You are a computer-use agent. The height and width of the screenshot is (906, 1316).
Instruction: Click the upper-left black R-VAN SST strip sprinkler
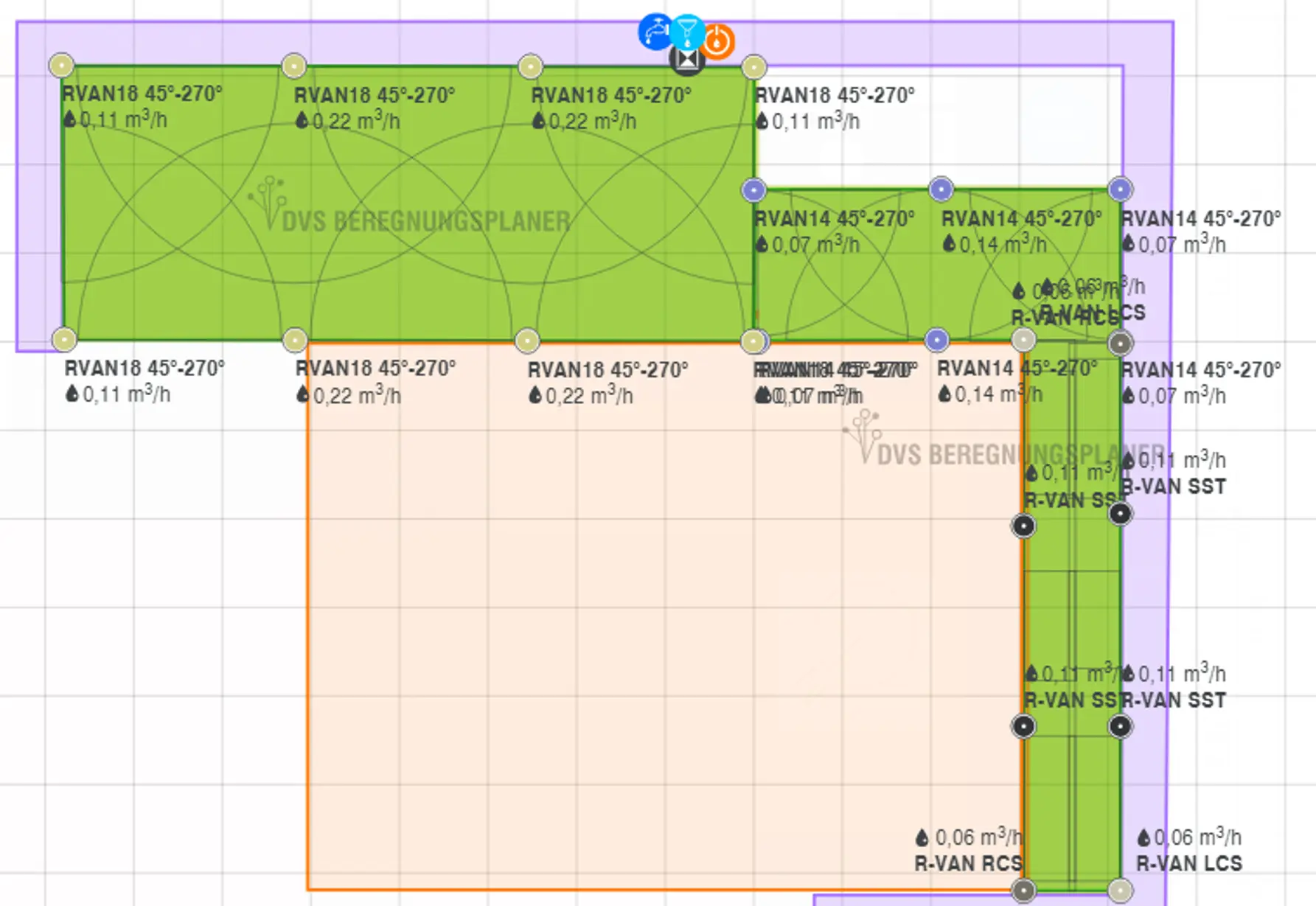pyautogui.click(x=1023, y=526)
